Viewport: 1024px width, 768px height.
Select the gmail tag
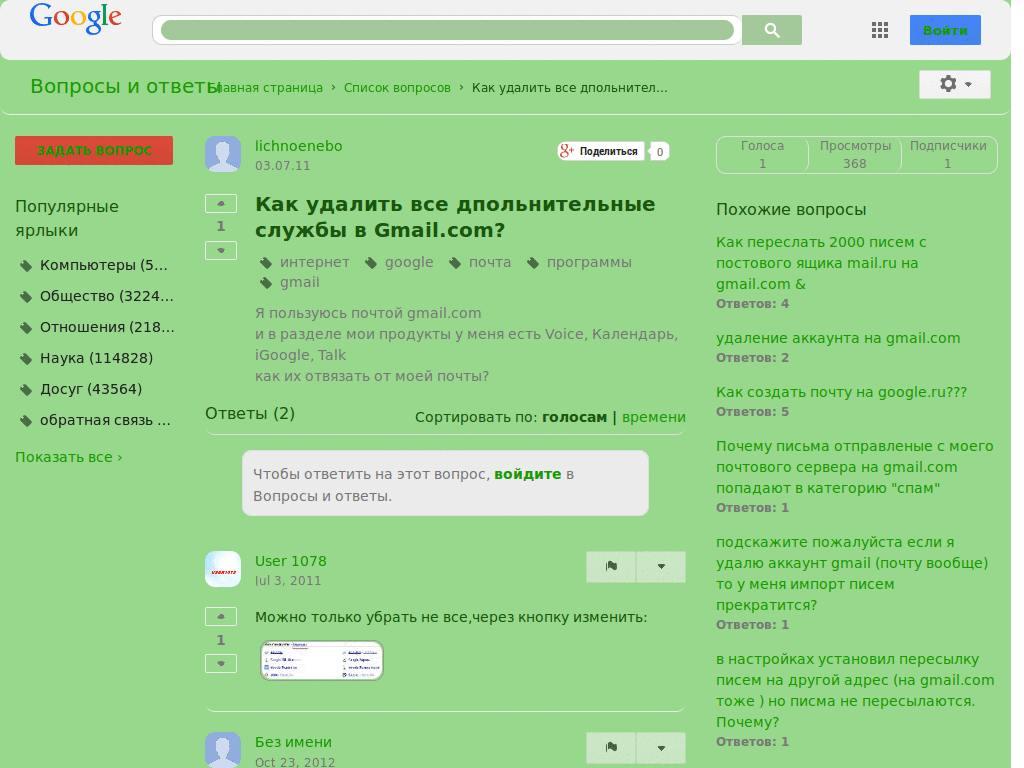(300, 282)
